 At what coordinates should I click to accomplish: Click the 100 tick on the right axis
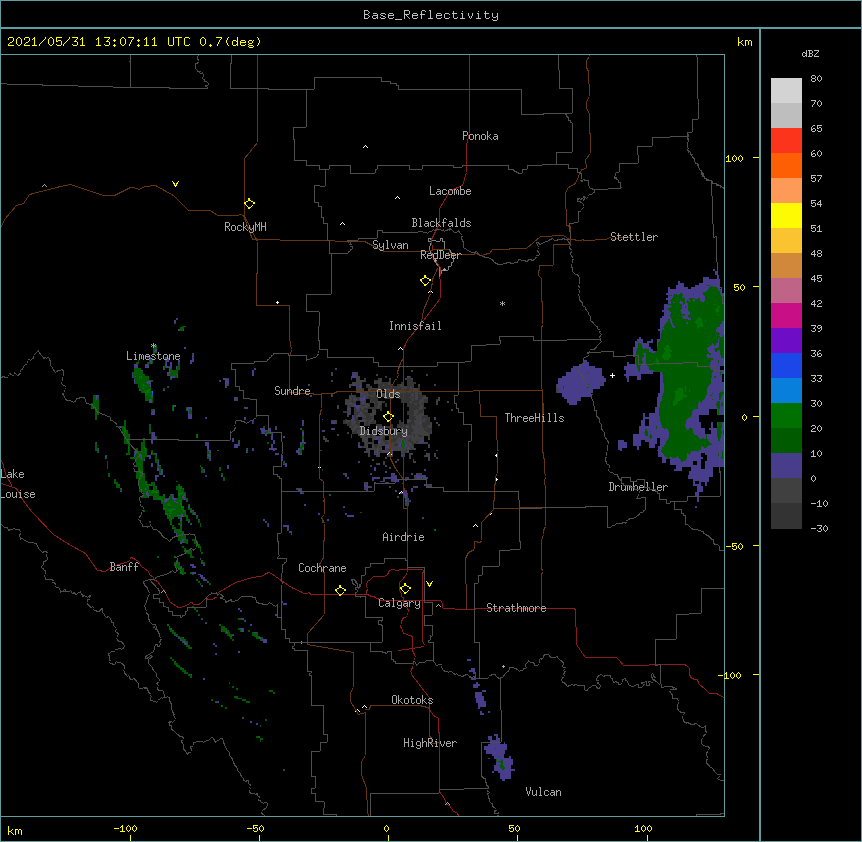coord(734,158)
